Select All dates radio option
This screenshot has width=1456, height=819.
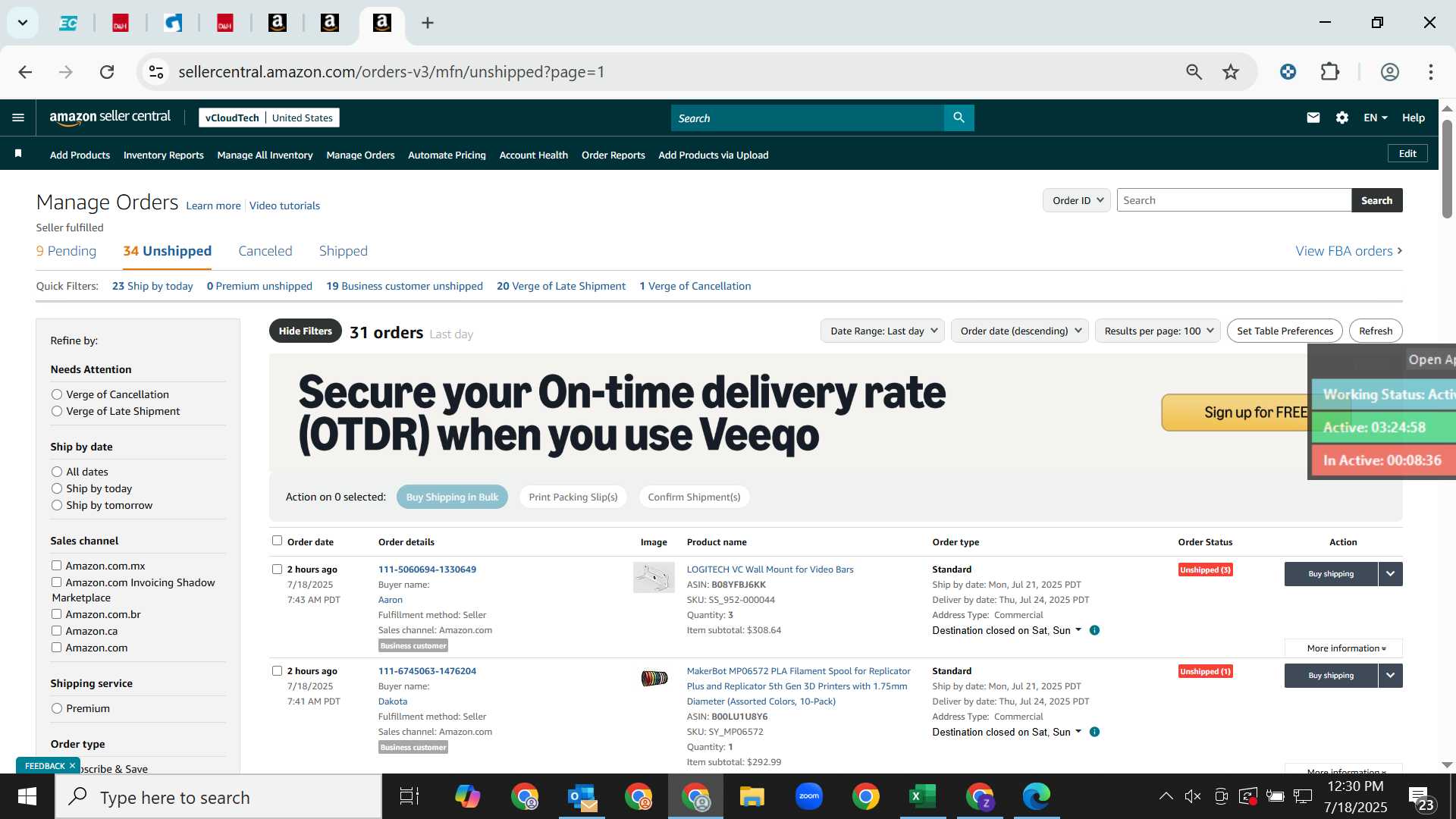coord(57,472)
